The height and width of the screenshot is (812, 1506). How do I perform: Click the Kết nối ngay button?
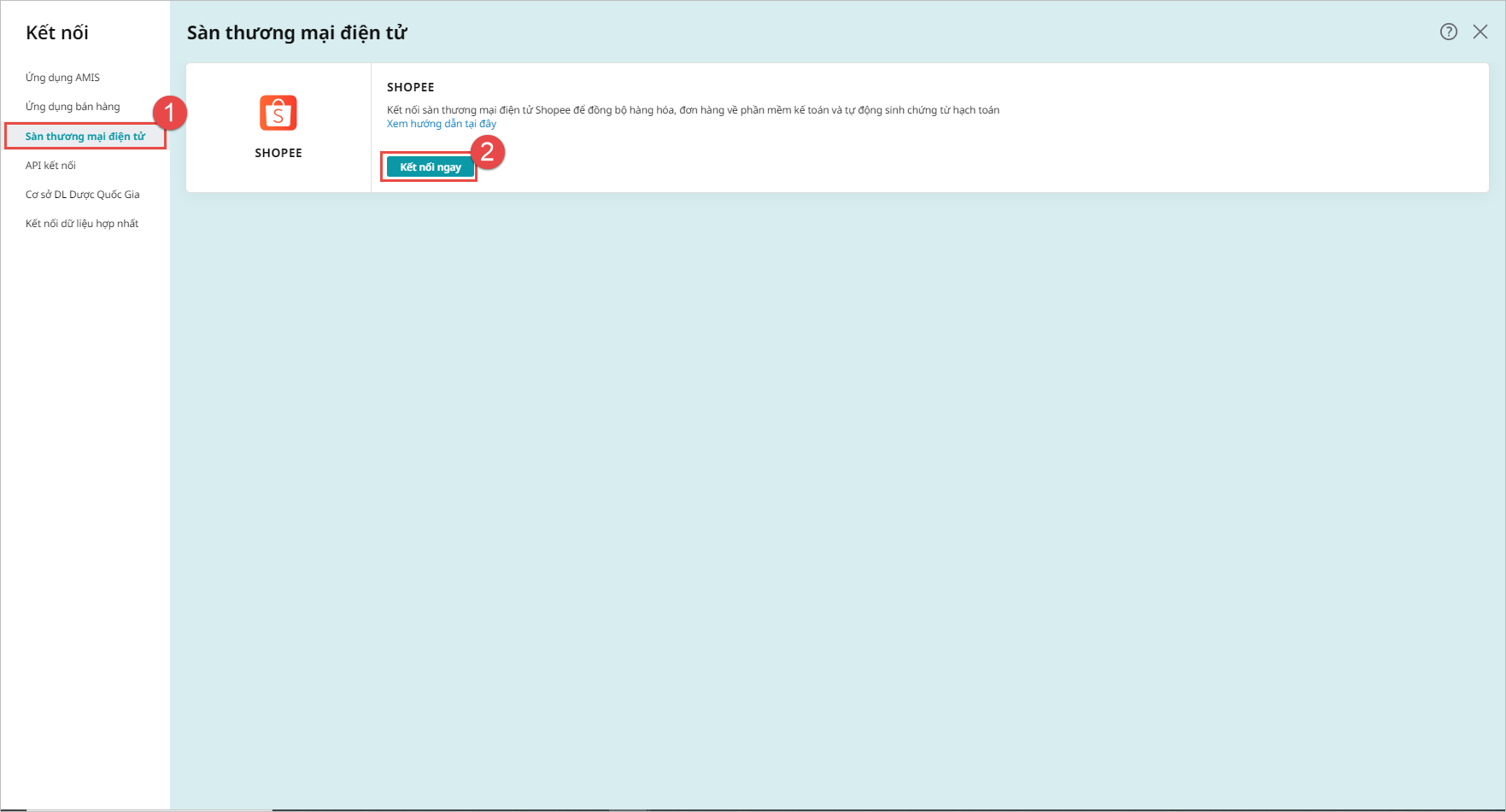[431, 167]
